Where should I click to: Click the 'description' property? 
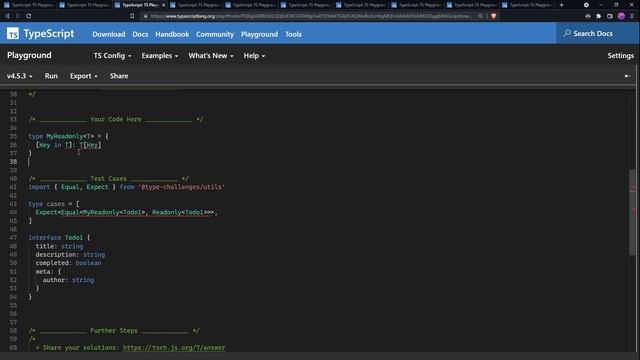[x=56, y=254]
